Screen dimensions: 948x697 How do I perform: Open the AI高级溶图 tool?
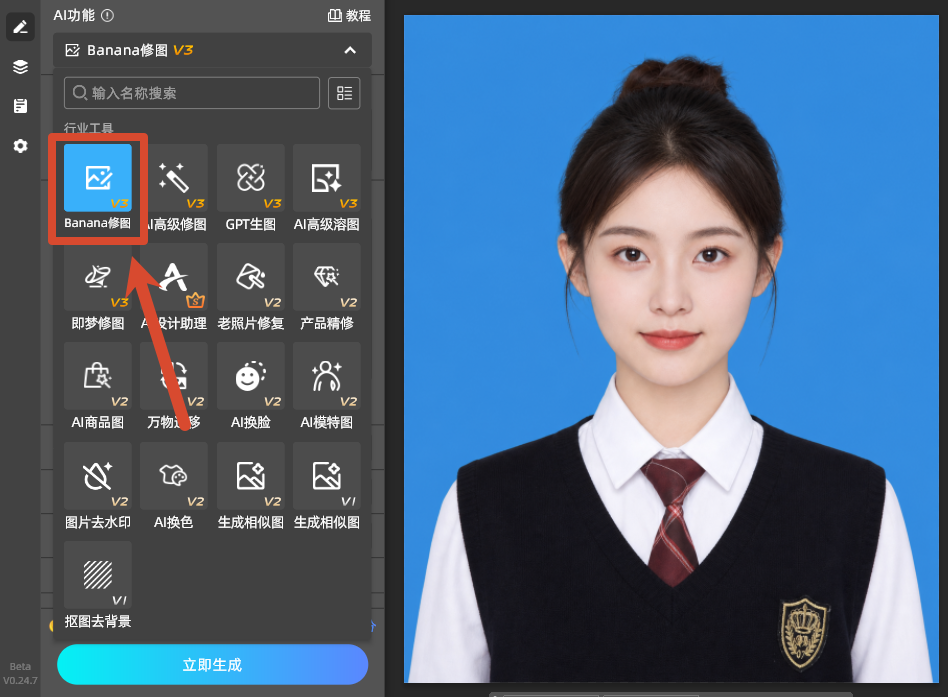pyautogui.click(x=326, y=188)
